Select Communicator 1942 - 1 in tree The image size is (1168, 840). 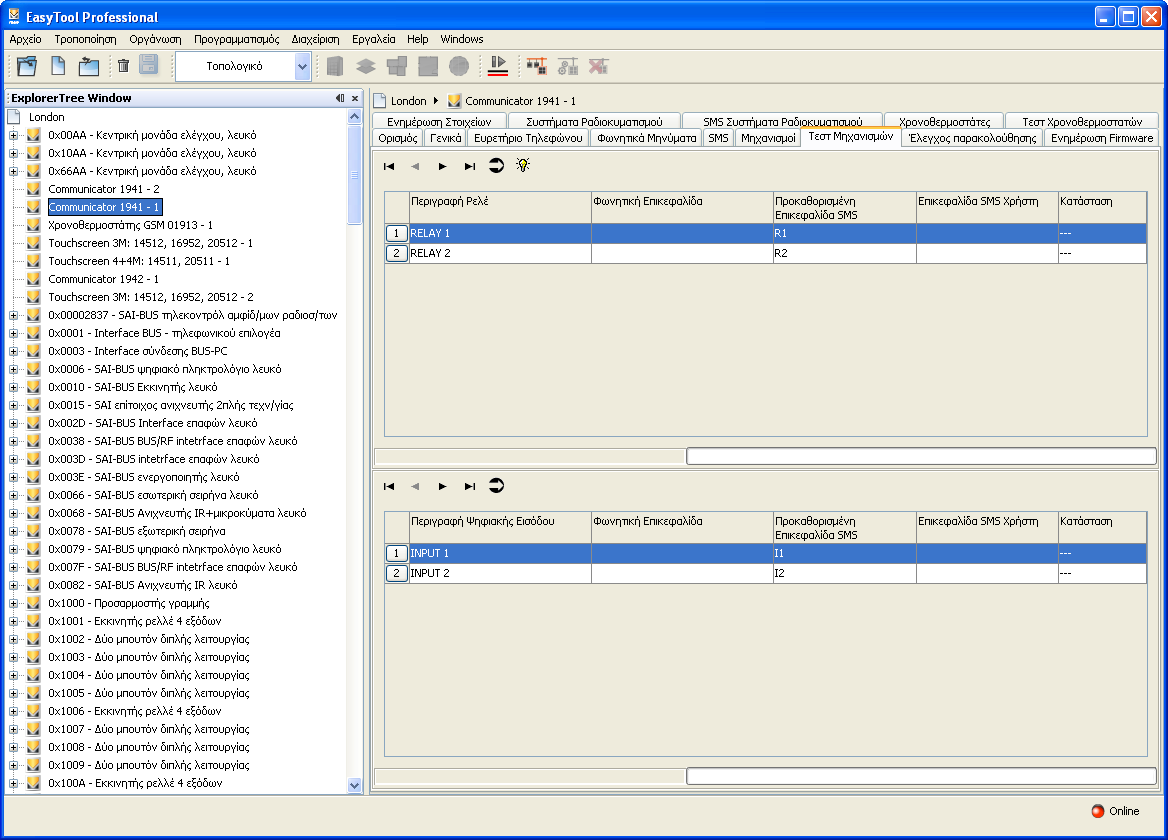[104, 279]
